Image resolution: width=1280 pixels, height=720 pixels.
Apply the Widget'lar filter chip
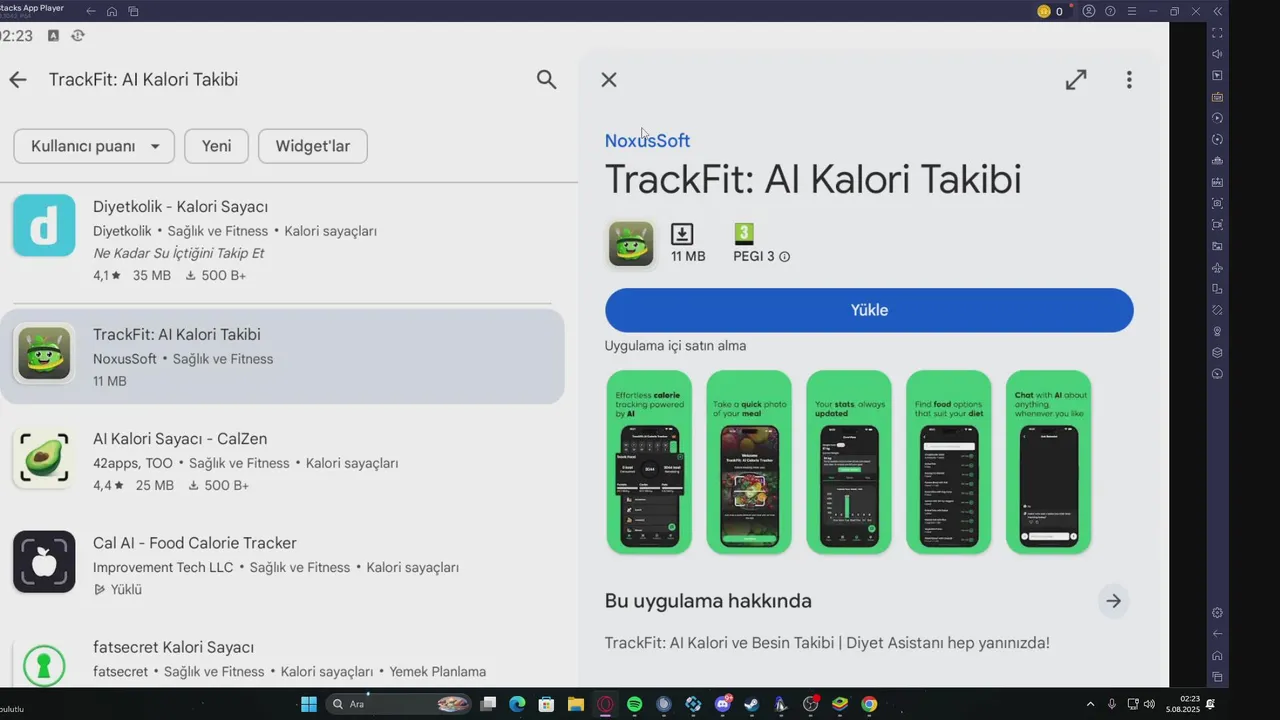[x=313, y=146]
